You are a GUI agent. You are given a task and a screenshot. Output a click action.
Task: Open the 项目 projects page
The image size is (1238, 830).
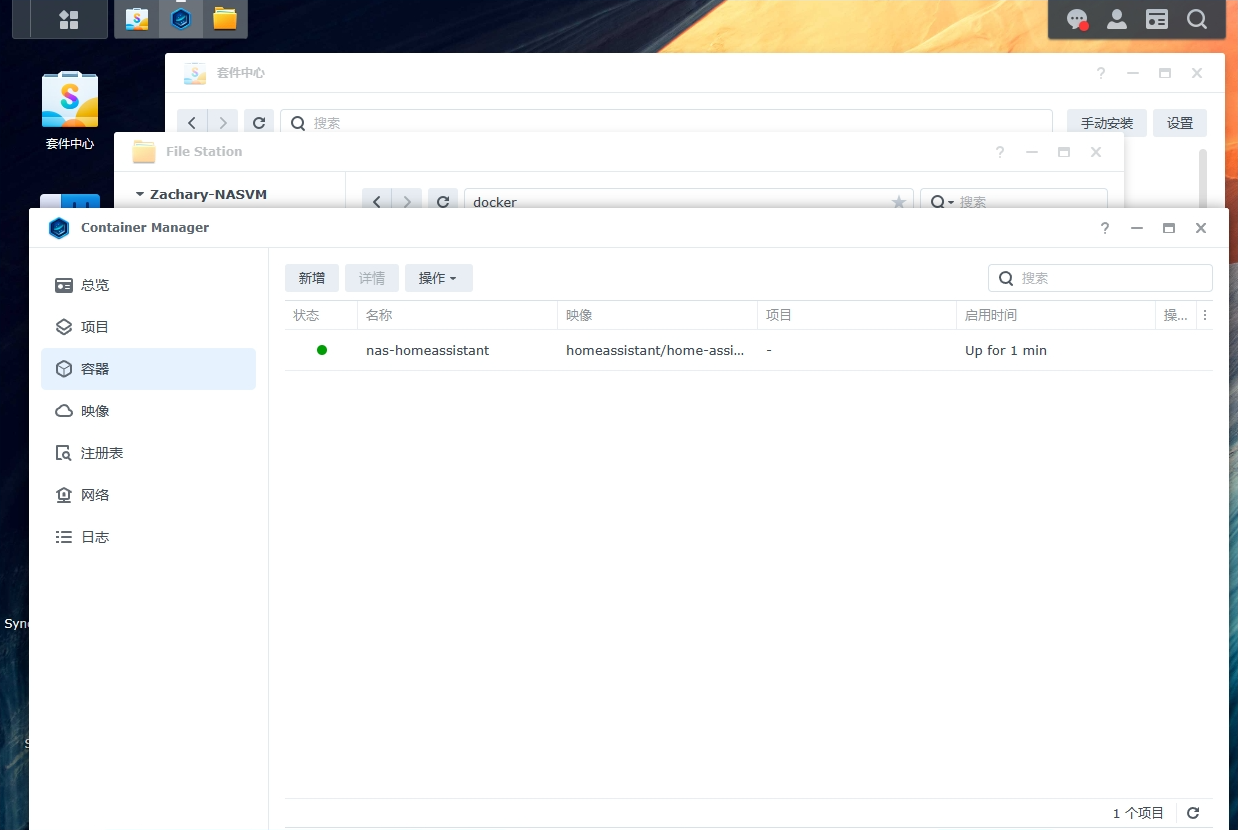(x=148, y=327)
